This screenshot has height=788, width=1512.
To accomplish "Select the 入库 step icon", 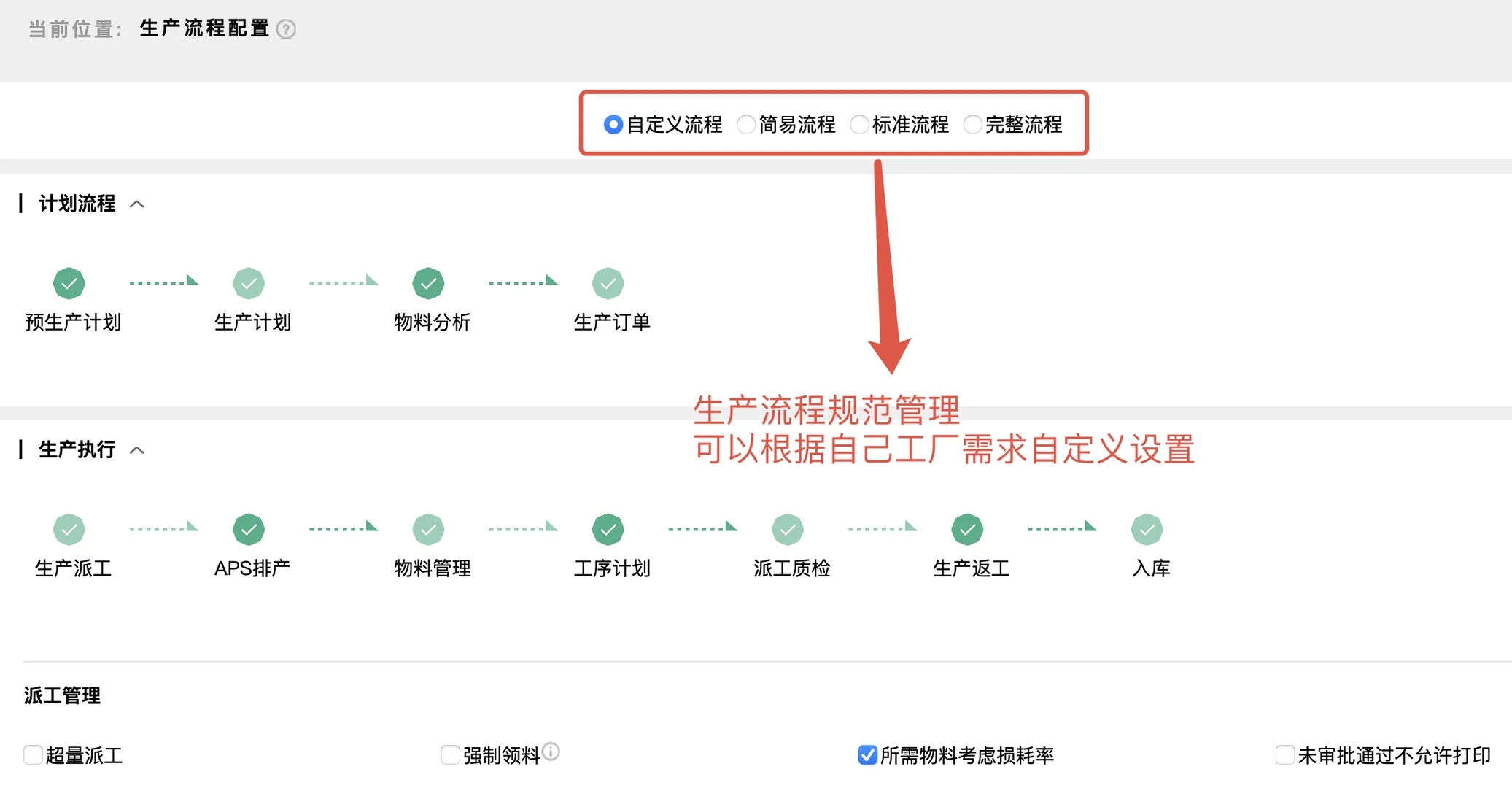I will pos(1147,529).
